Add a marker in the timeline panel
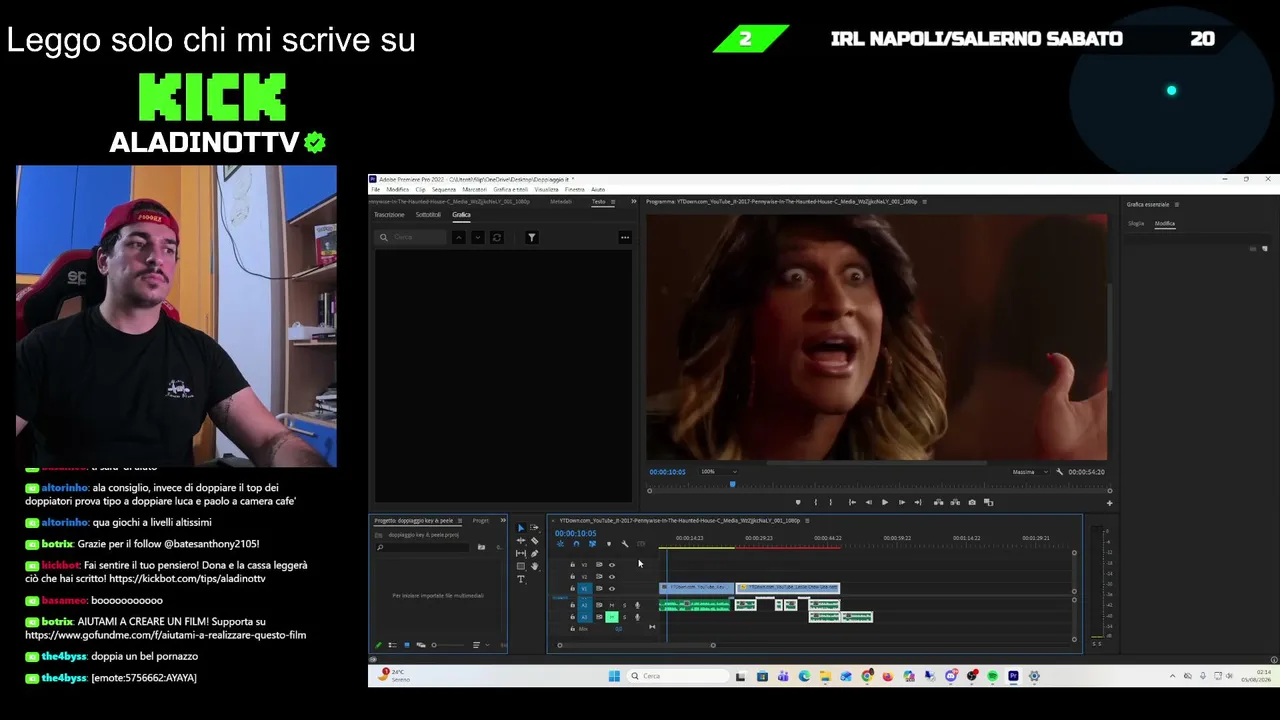 click(608, 544)
